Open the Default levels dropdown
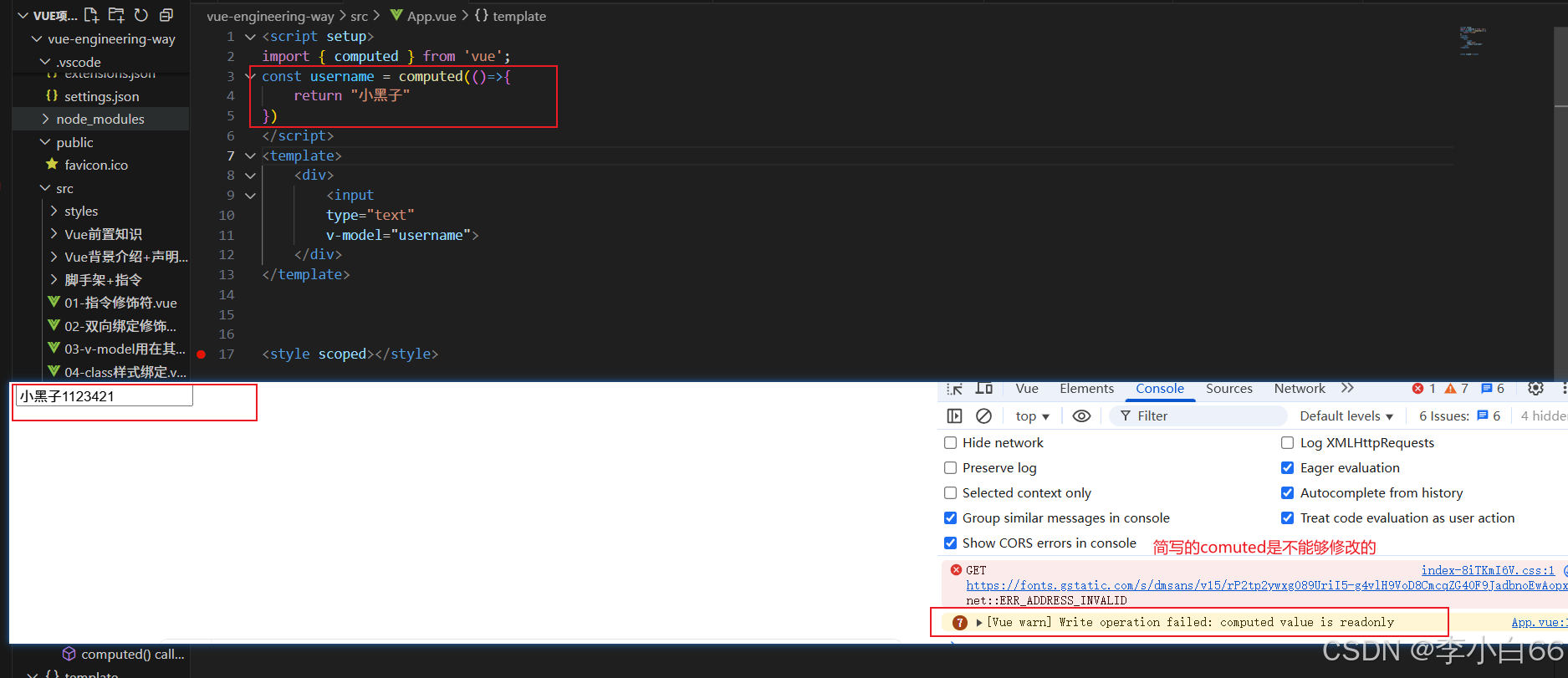This screenshot has width=1568, height=678. pyautogui.click(x=1346, y=416)
